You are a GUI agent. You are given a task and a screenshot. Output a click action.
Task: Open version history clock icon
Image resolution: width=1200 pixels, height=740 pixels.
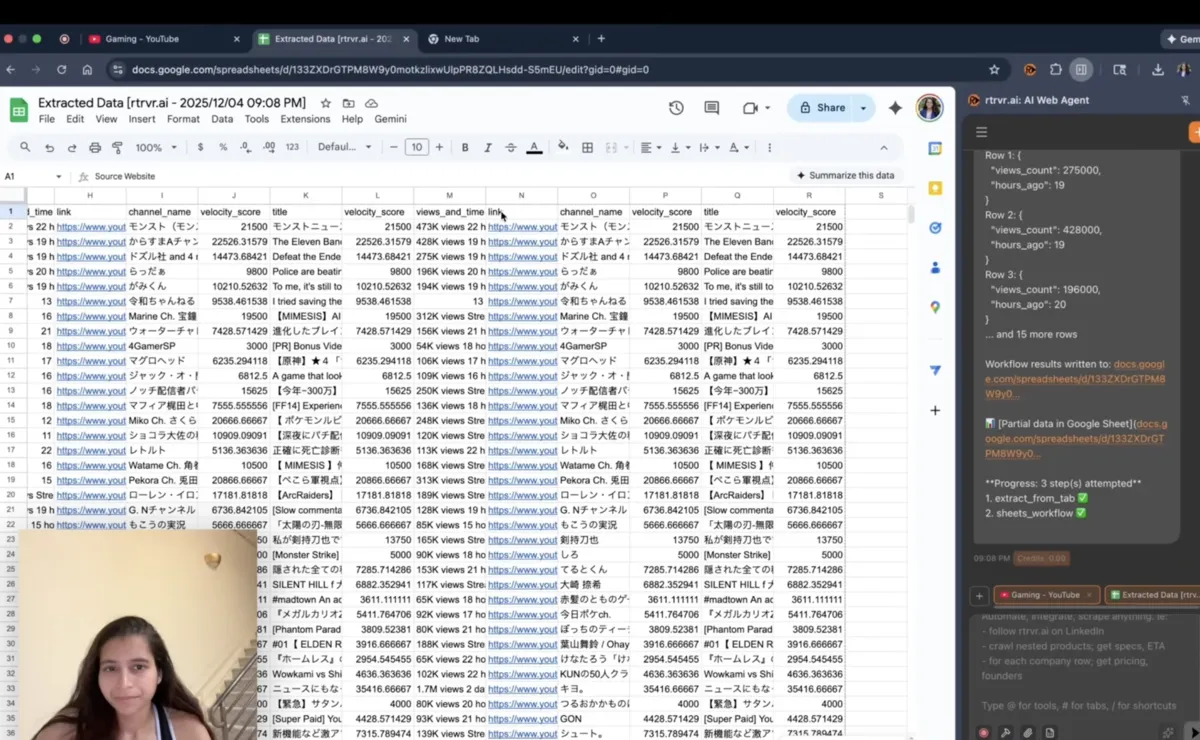pos(676,108)
